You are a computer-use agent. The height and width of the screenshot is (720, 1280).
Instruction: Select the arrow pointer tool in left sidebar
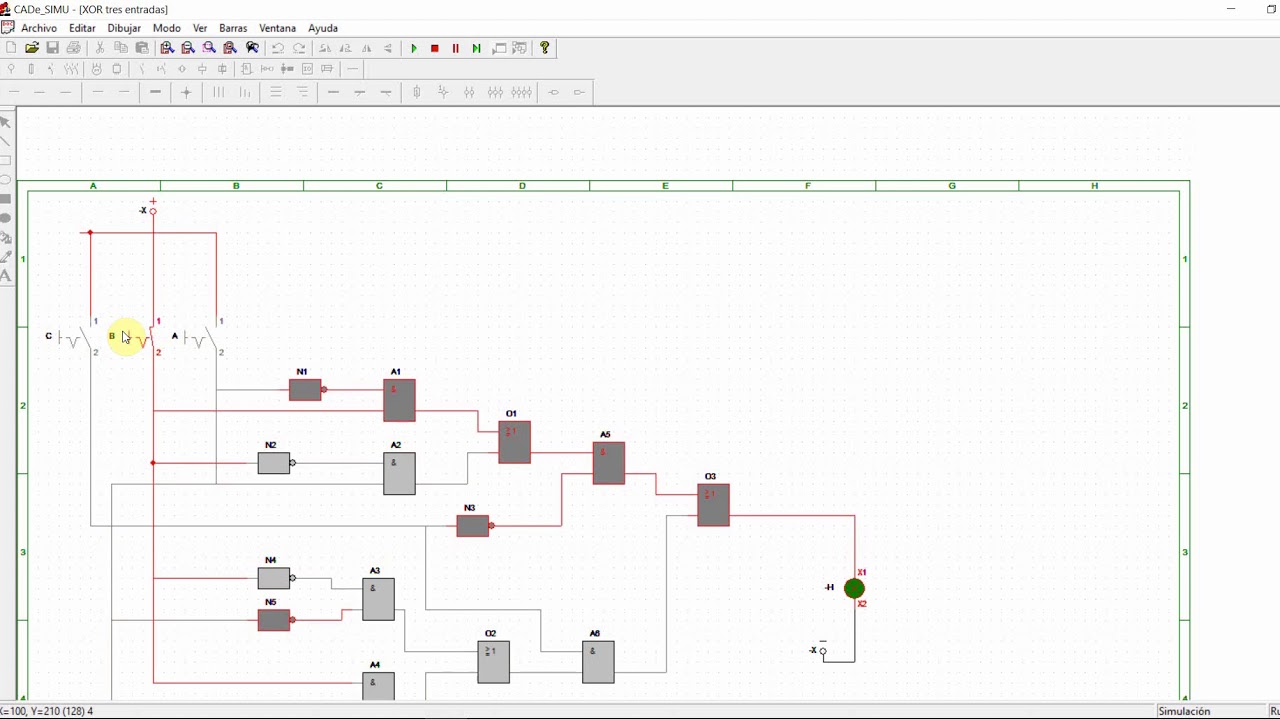[5, 122]
